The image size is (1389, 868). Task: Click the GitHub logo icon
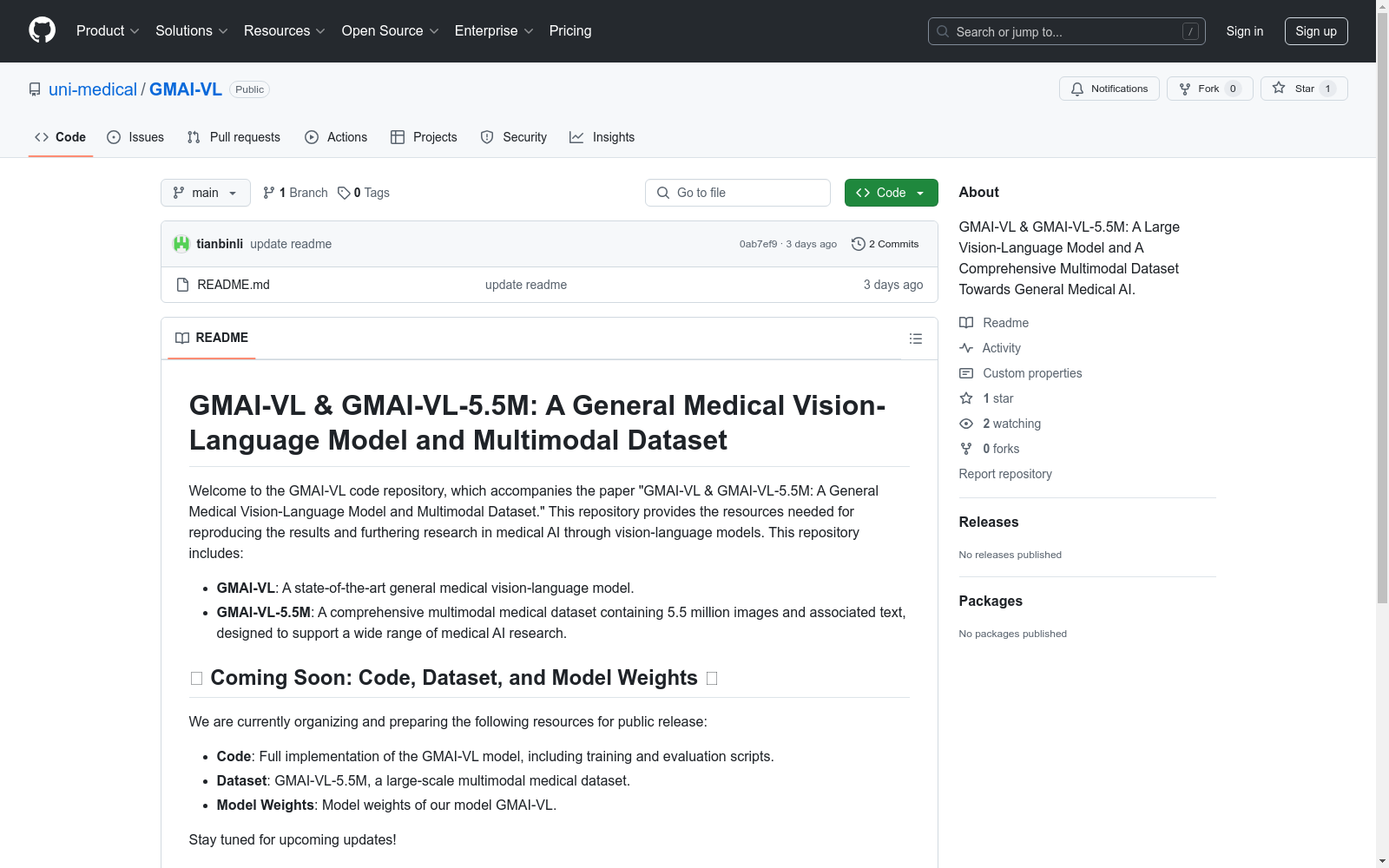(42, 30)
